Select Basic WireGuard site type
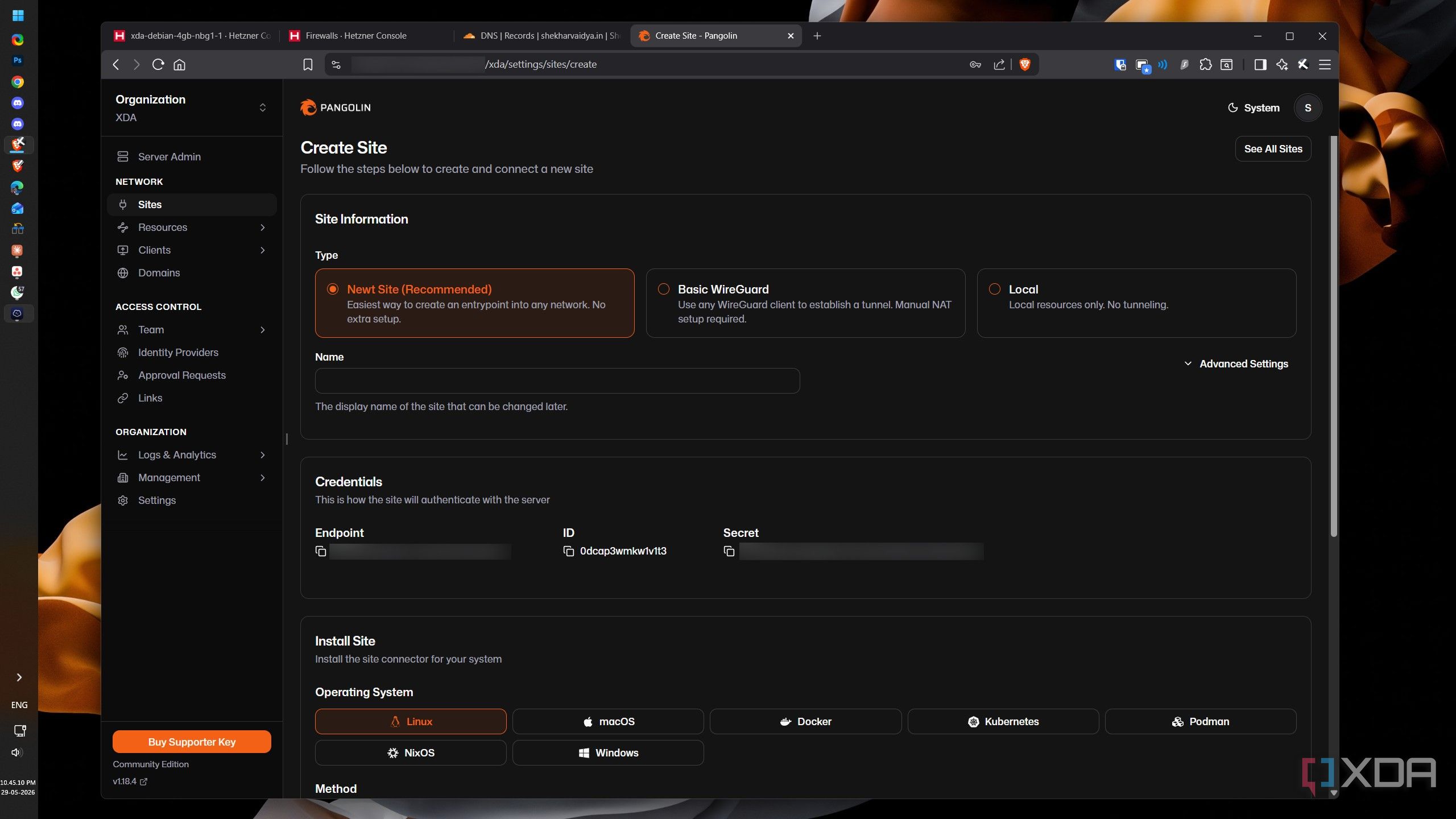The width and height of the screenshot is (1456, 819). [805, 303]
